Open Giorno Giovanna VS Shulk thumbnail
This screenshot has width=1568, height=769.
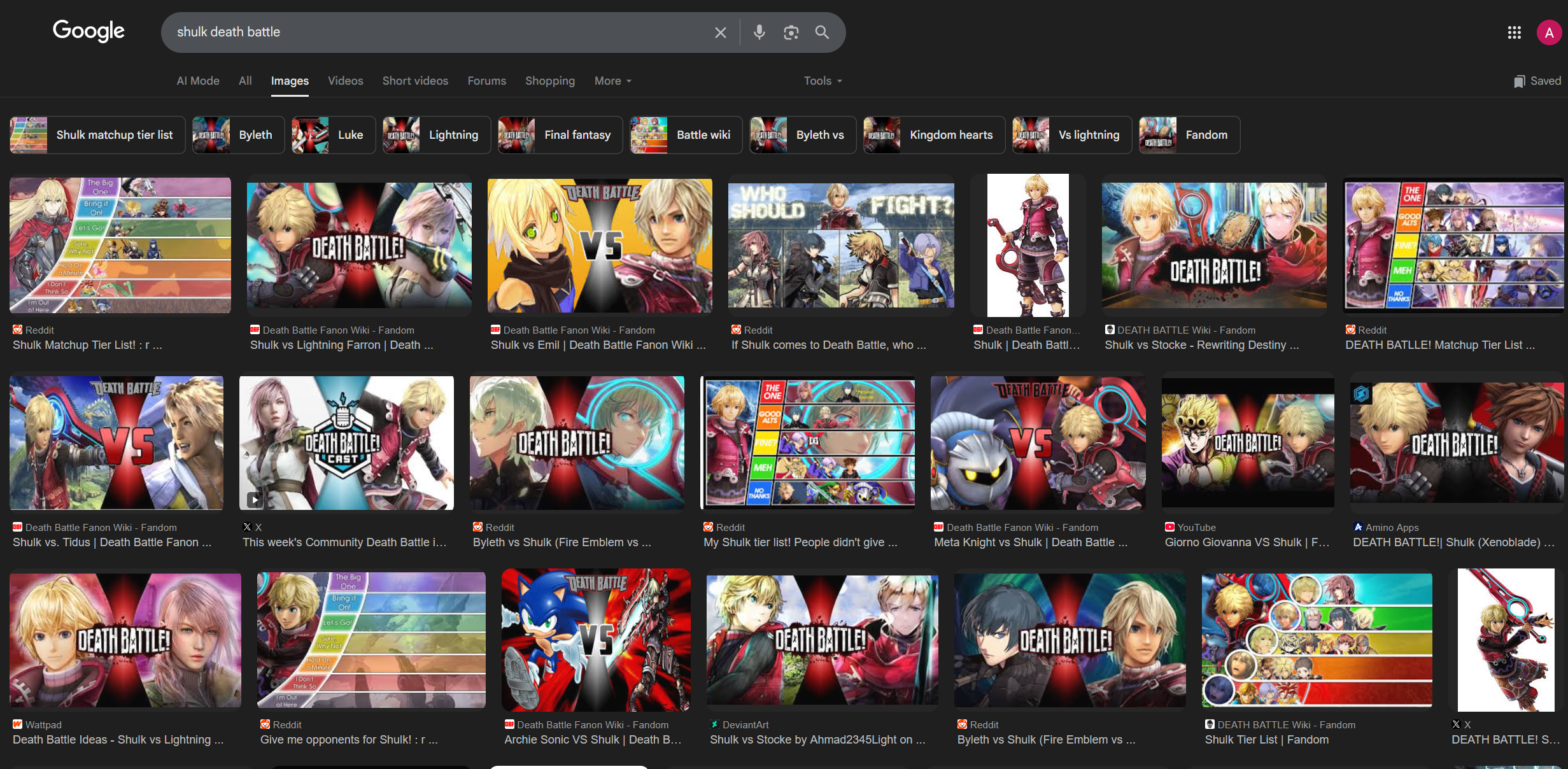tap(1248, 443)
